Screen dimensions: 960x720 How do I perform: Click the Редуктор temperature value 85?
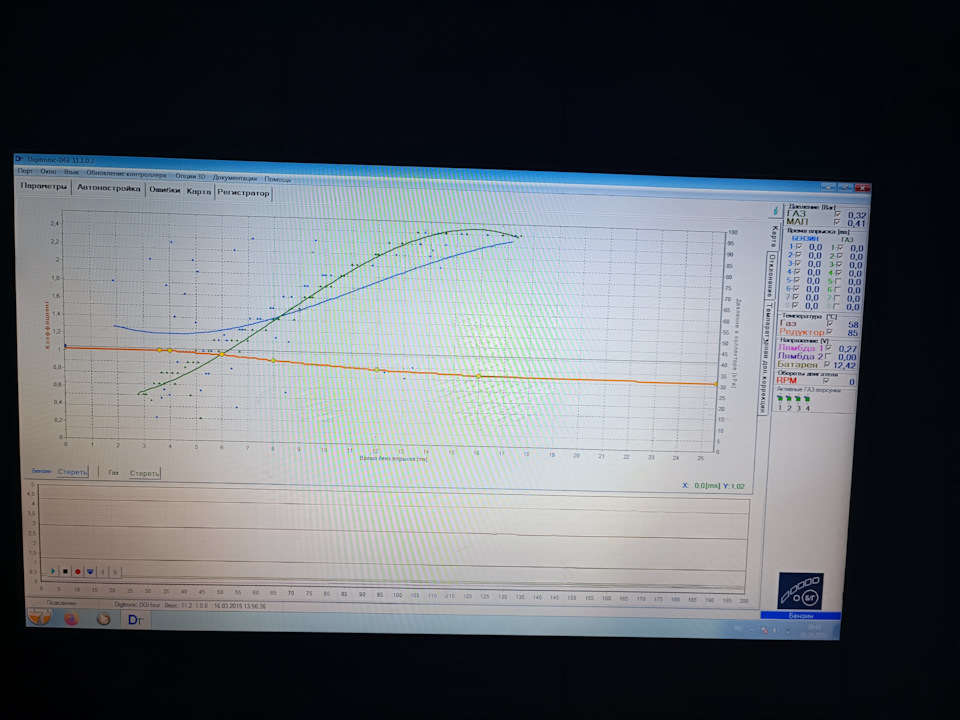pyautogui.click(x=853, y=332)
